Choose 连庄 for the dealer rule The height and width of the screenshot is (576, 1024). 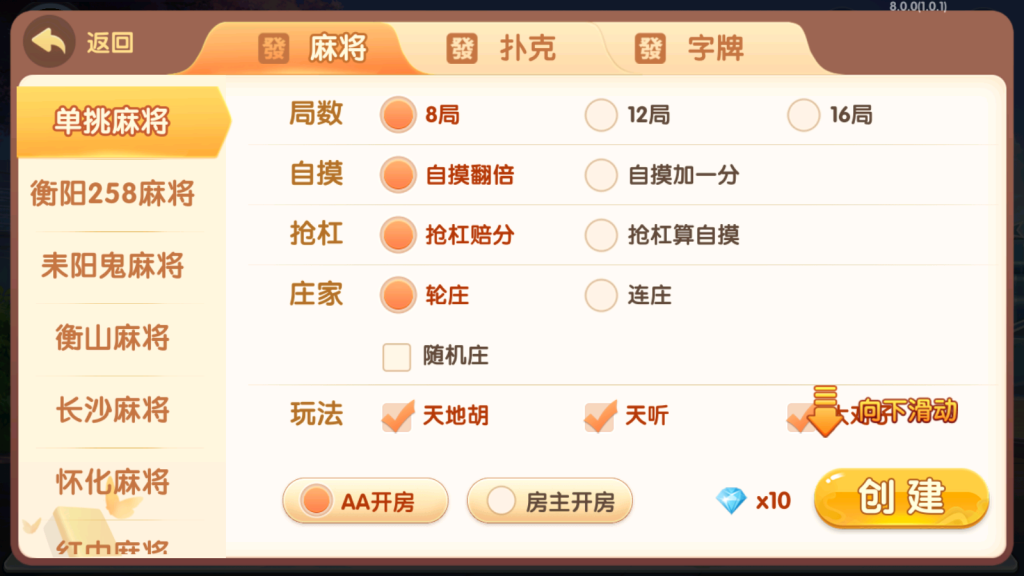[x=600, y=294]
